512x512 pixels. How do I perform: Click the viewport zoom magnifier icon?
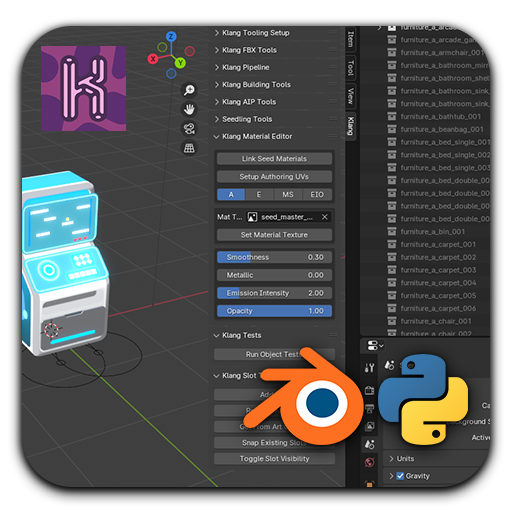point(189,90)
